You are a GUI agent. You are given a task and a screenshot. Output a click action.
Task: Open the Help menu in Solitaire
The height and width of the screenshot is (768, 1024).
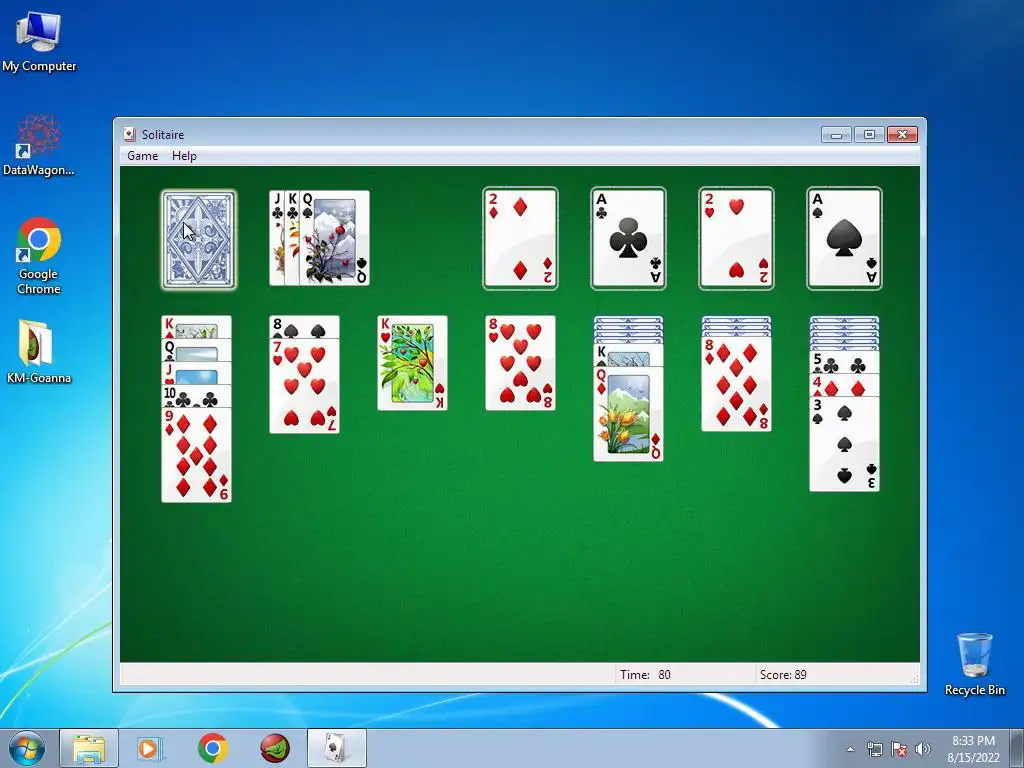pos(184,155)
